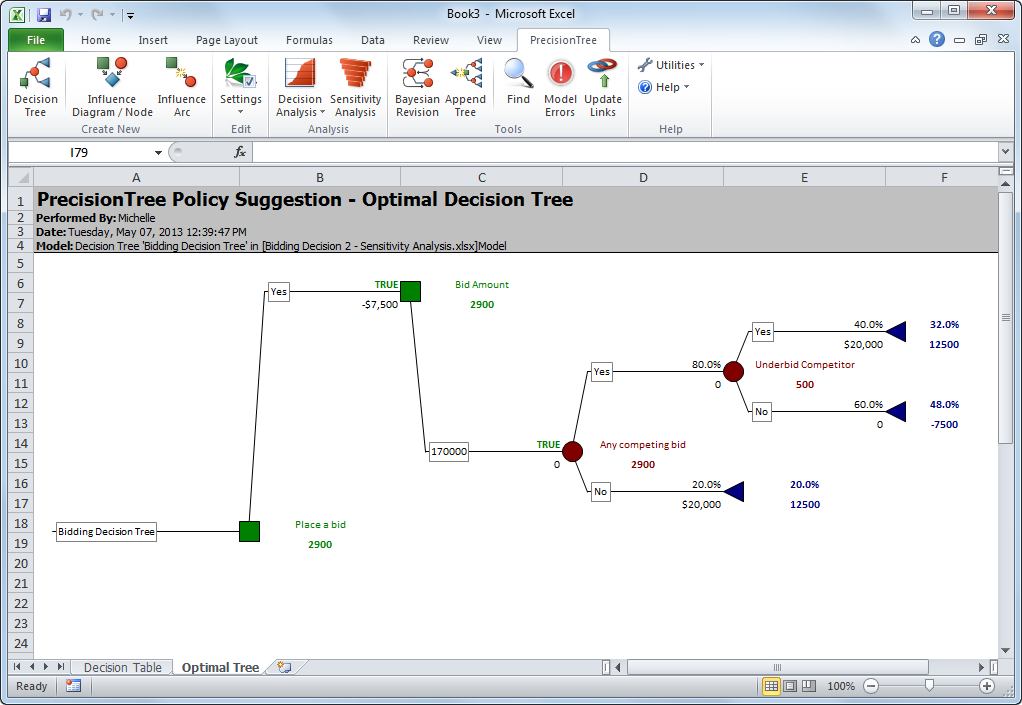Click the 100% zoom level
1022x705 pixels.
coord(841,685)
